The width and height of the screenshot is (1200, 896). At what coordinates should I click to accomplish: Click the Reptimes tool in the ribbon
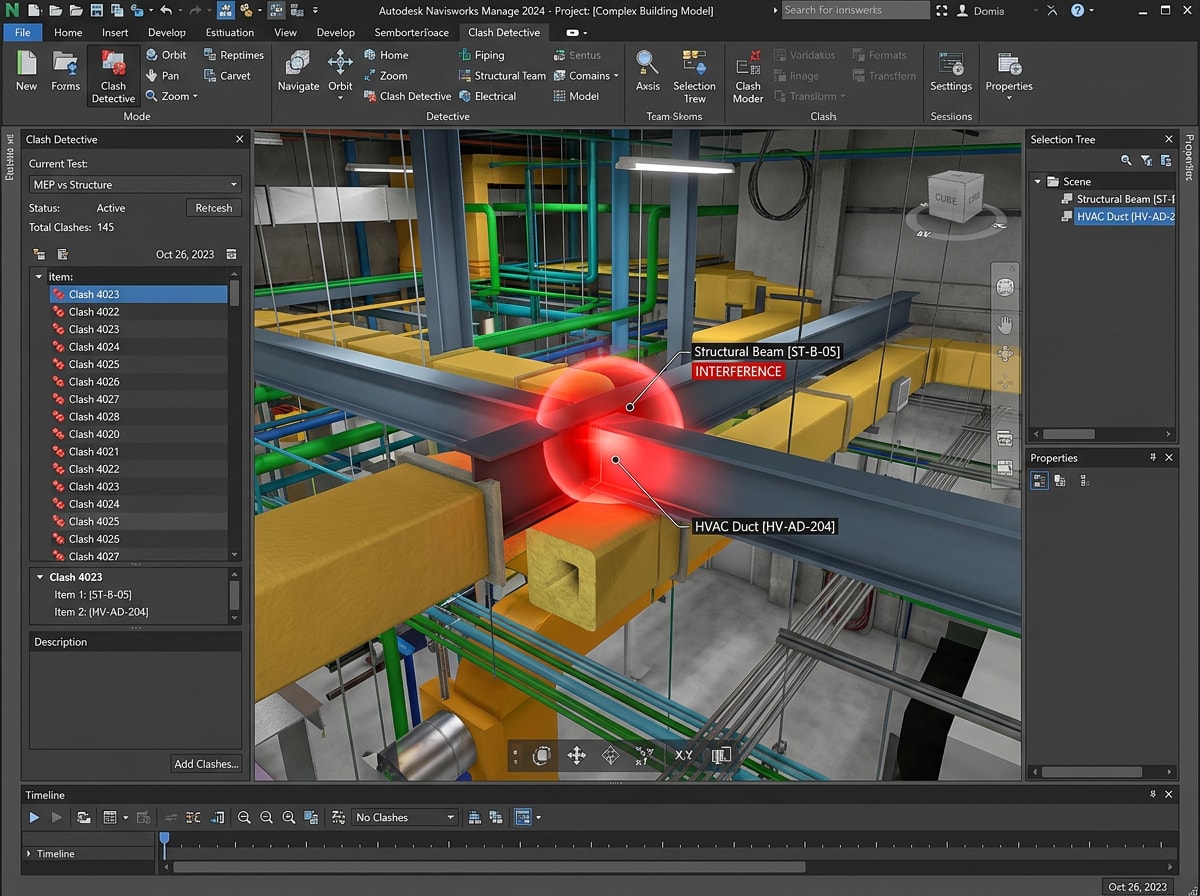233,55
